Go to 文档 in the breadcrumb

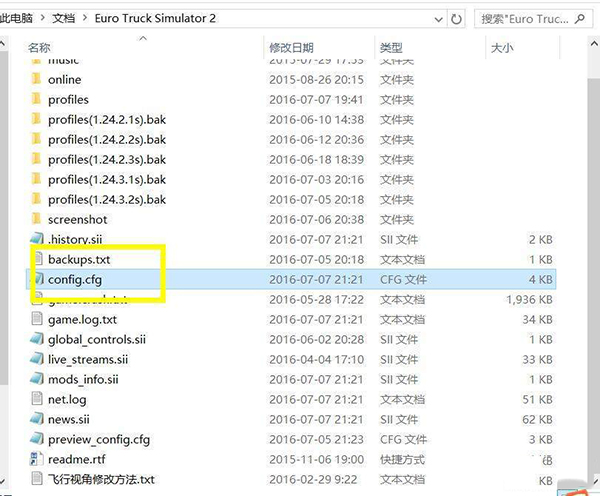coord(64,18)
